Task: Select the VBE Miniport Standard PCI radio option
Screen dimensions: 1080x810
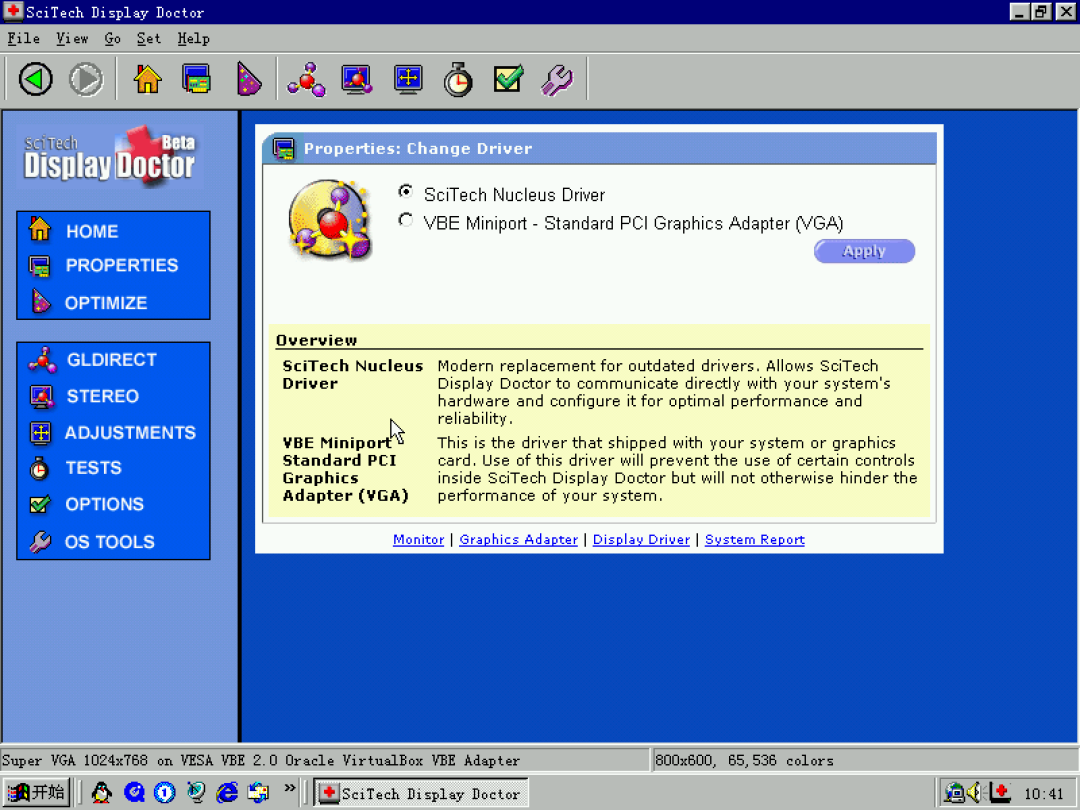Action: 406,220
